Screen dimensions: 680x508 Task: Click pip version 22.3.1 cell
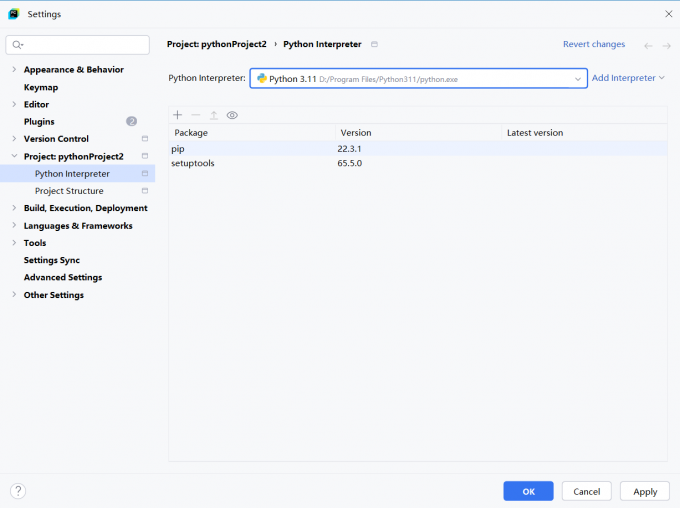(x=350, y=149)
